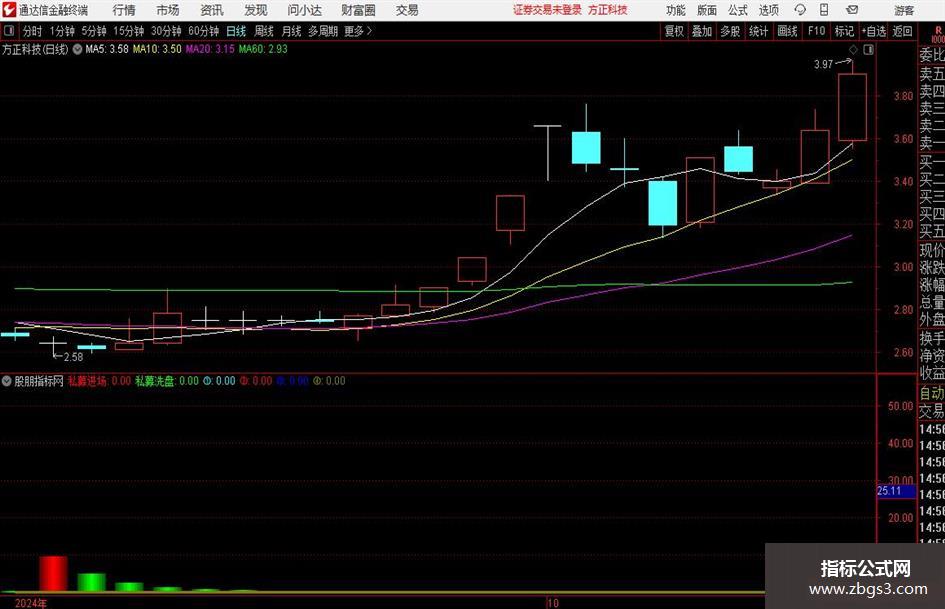Click the 私募洗盘: 0.00 indicator label
This screenshot has height=609, width=945.
[x=167, y=381]
